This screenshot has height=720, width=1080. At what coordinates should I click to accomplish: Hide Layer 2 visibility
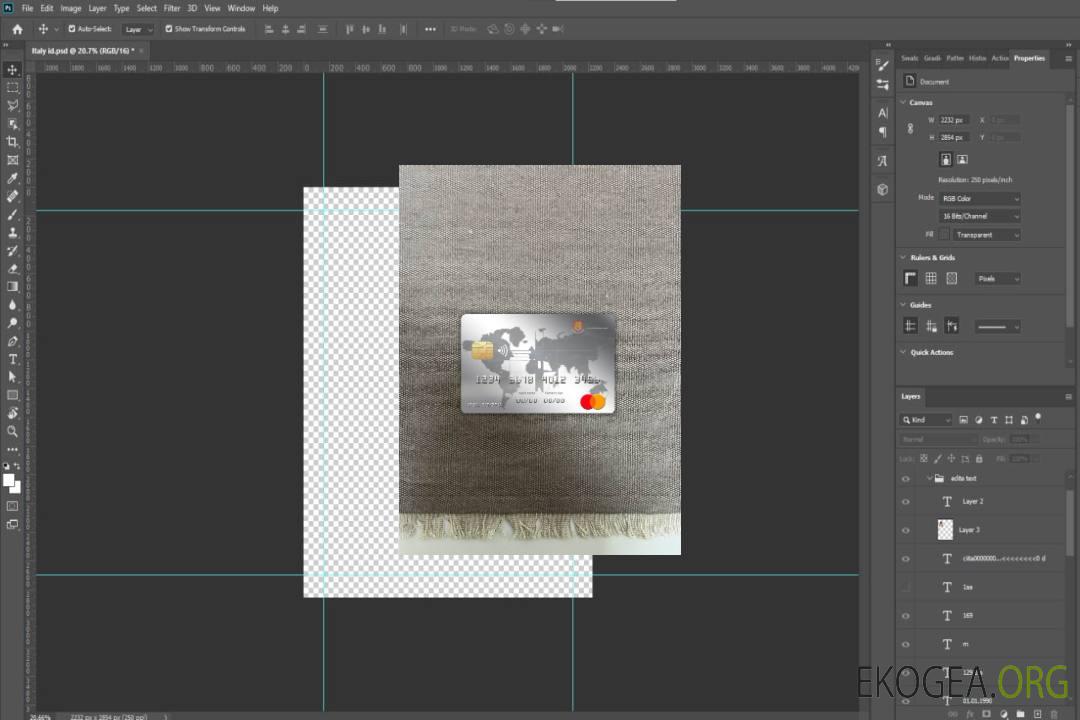pyautogui.click(x=906, y=502)
